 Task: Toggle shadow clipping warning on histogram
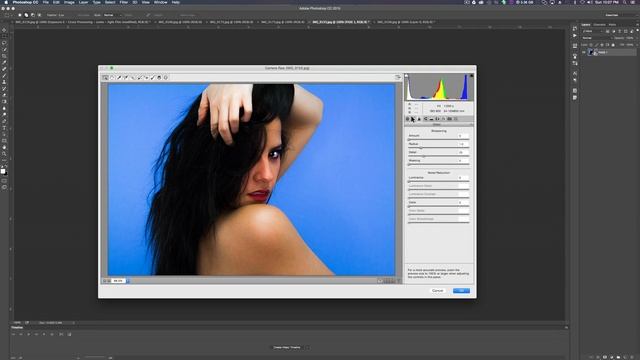407,76
